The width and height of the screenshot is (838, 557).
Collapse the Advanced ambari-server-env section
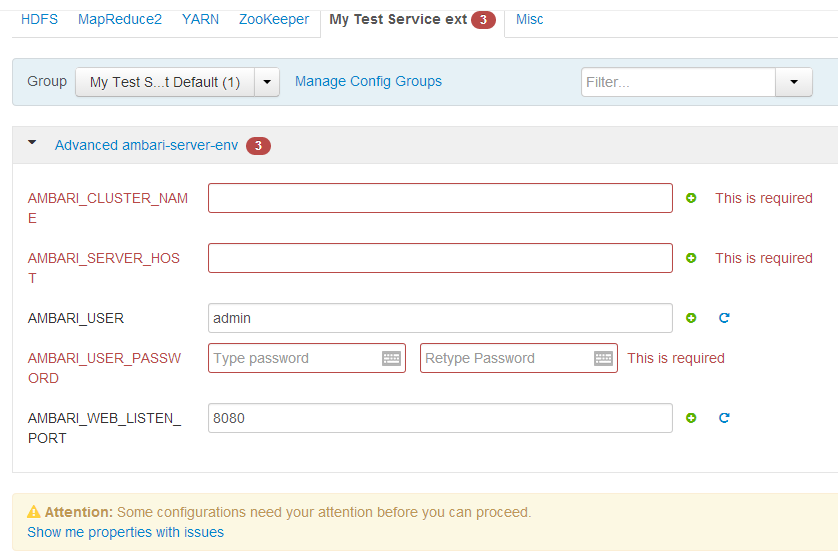coord(32,144)
